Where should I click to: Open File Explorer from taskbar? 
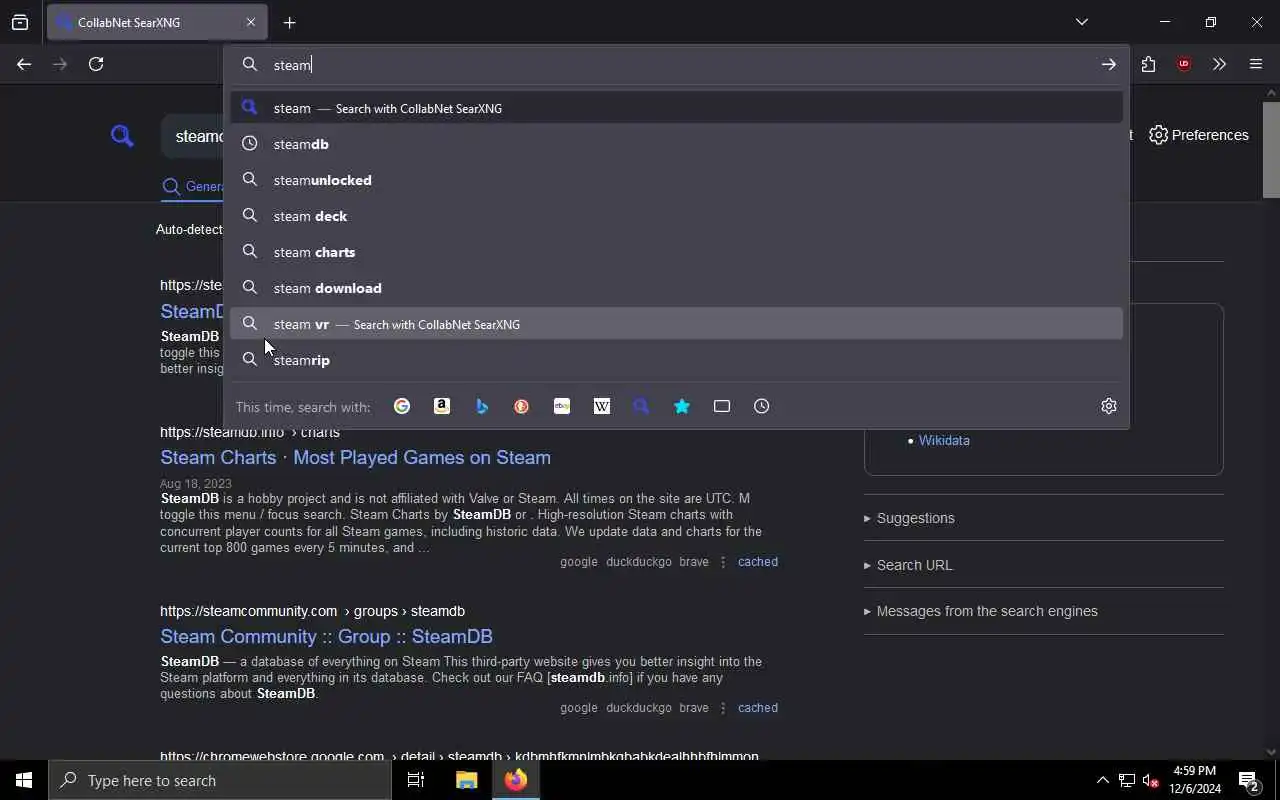pos(466,780)
